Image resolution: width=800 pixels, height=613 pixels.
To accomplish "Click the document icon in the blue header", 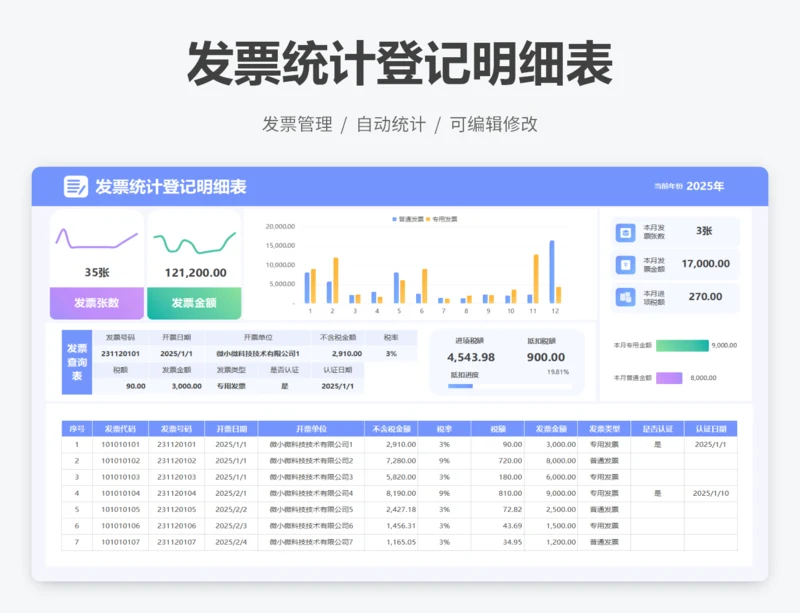I will pyautogui.click(x=76, y=186).
